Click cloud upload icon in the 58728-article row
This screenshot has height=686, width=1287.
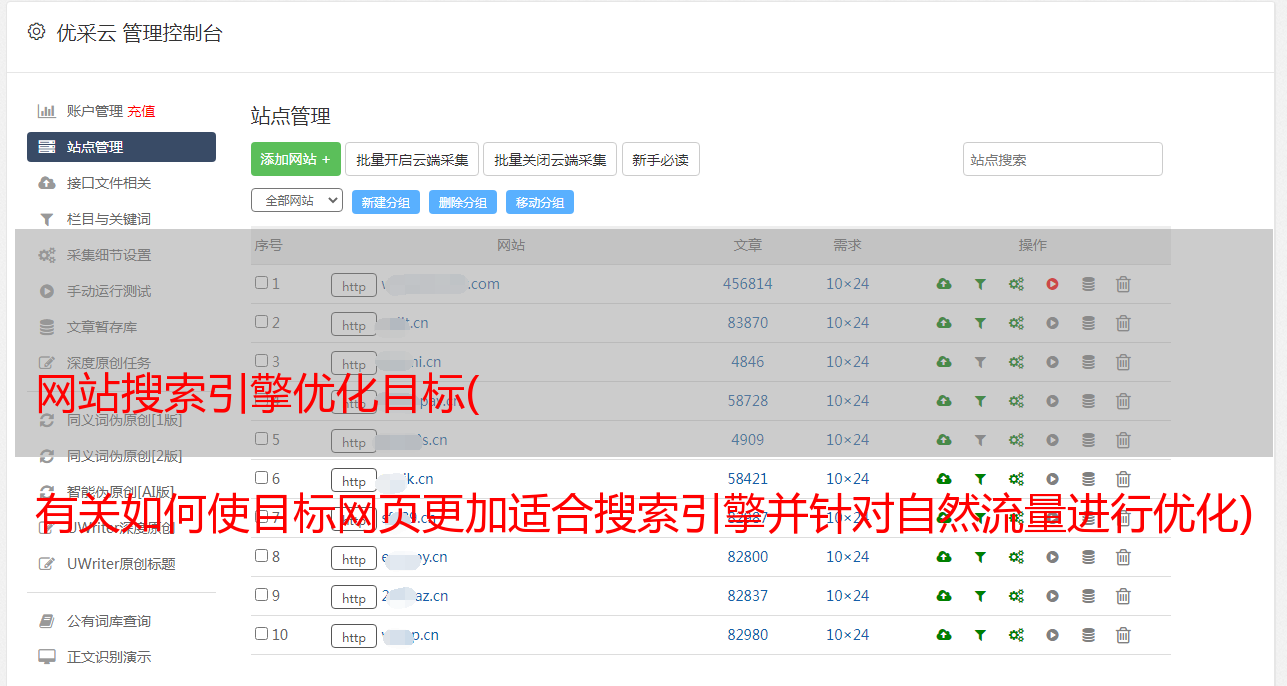coord(944,401)
